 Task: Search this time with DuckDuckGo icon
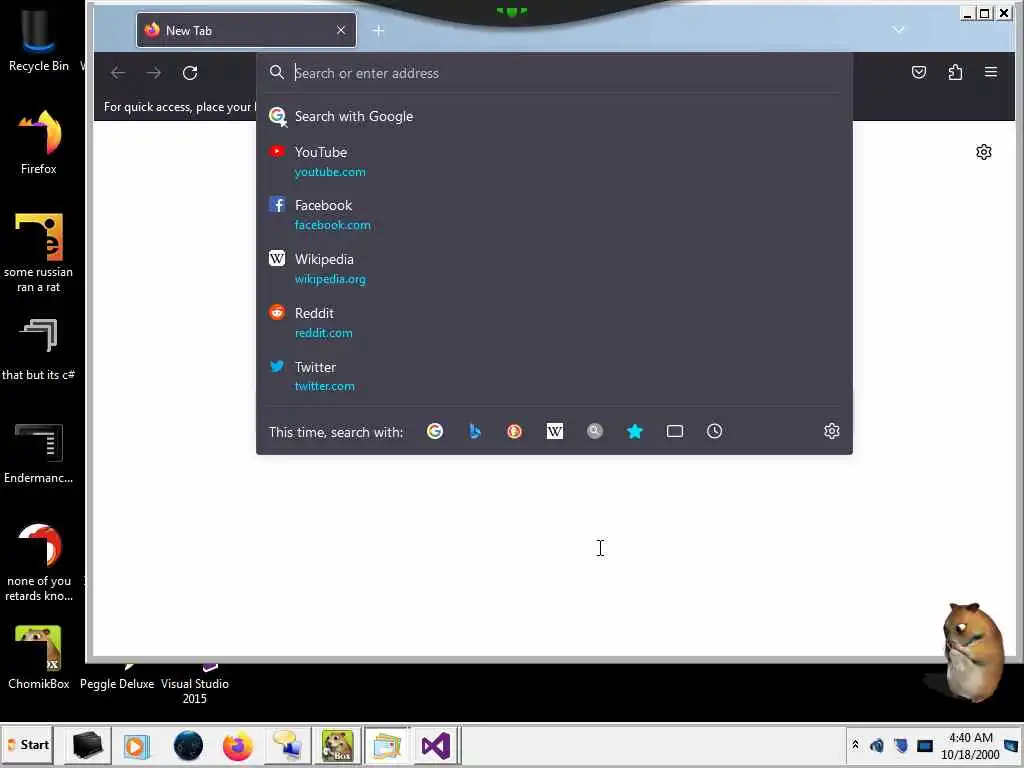(x=515, y=431)
